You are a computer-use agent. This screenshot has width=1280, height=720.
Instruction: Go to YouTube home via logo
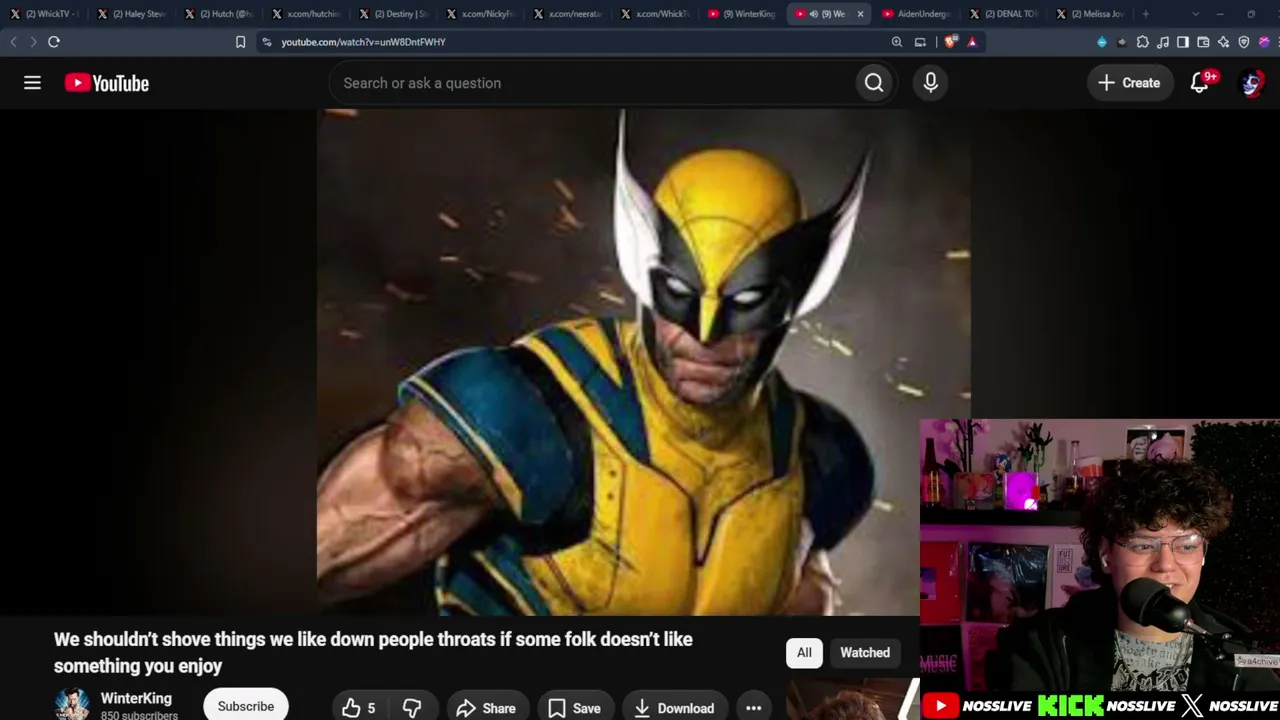click(107, 83)
